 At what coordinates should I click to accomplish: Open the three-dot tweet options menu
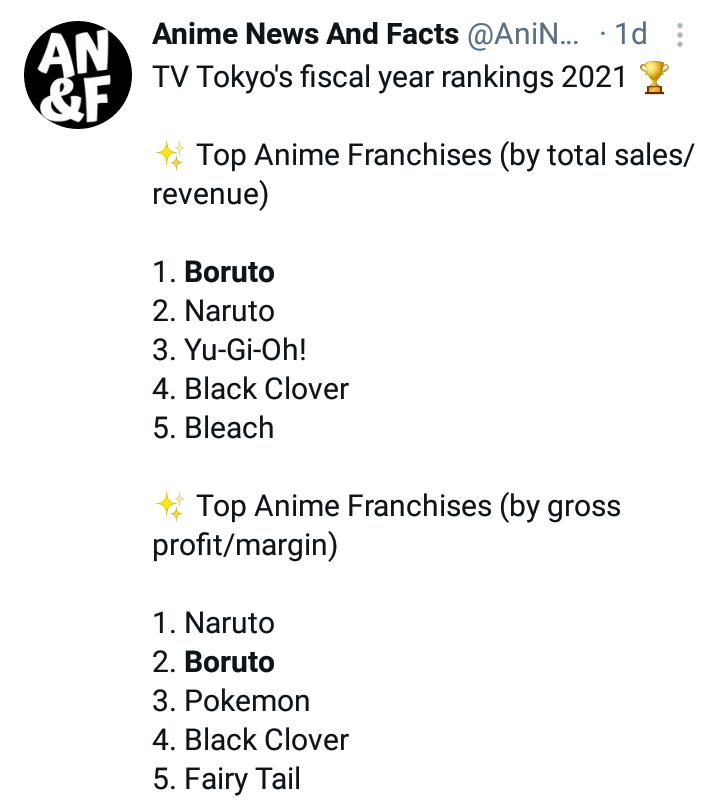pyautogui.click(x=681, y=36)
